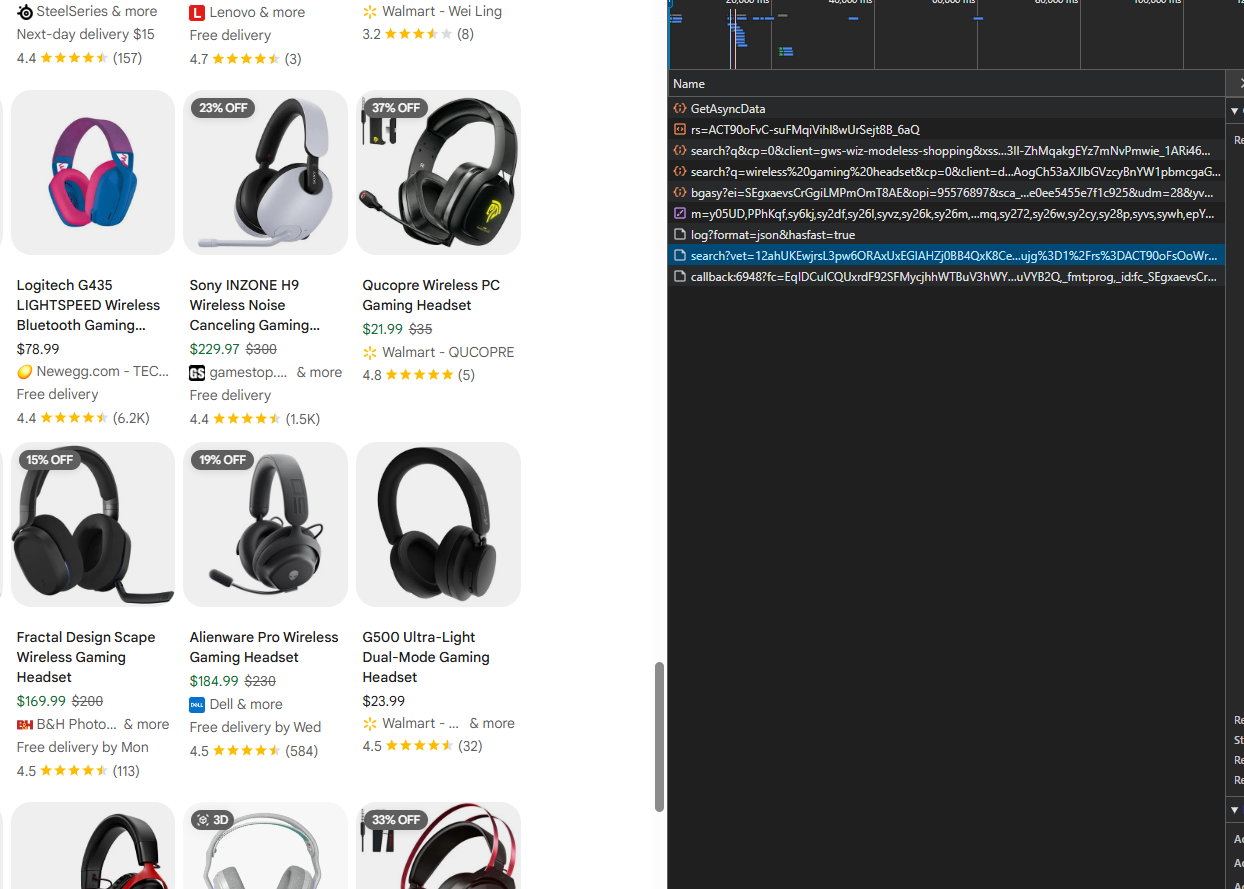Click the GetAsyncData script icon
Viewport: 1244px width, 889px height.
coord(681,108)
